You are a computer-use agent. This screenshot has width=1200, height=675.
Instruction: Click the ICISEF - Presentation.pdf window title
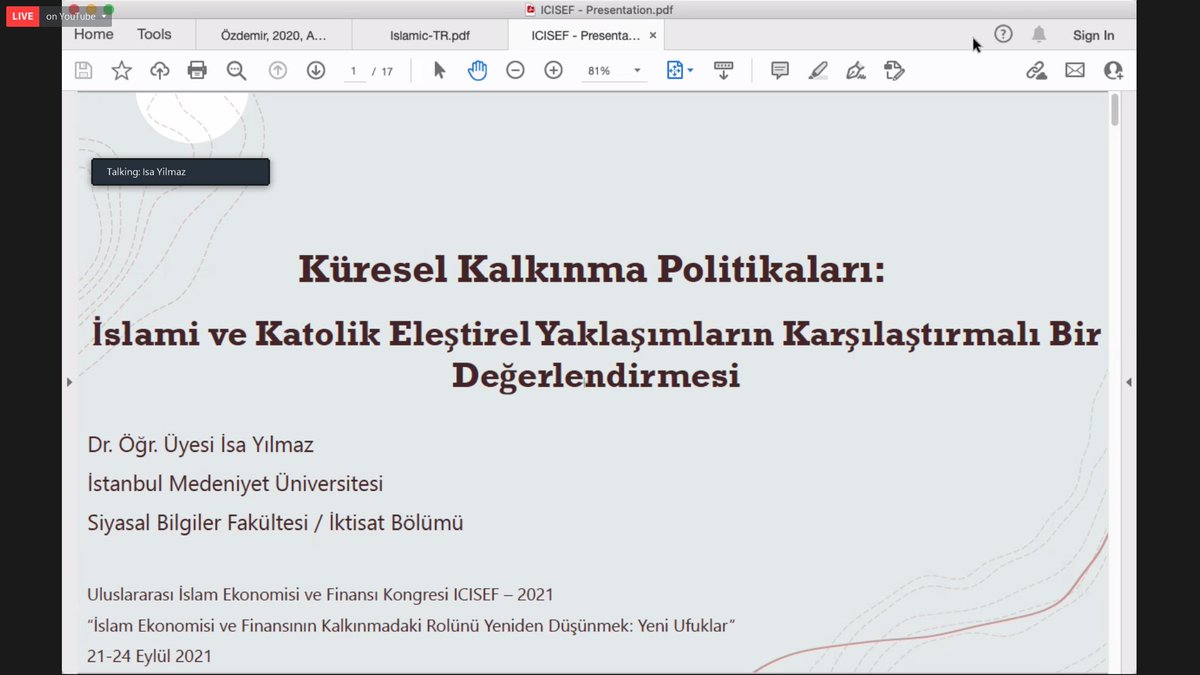pyautogui.click(x=606, y=9)
